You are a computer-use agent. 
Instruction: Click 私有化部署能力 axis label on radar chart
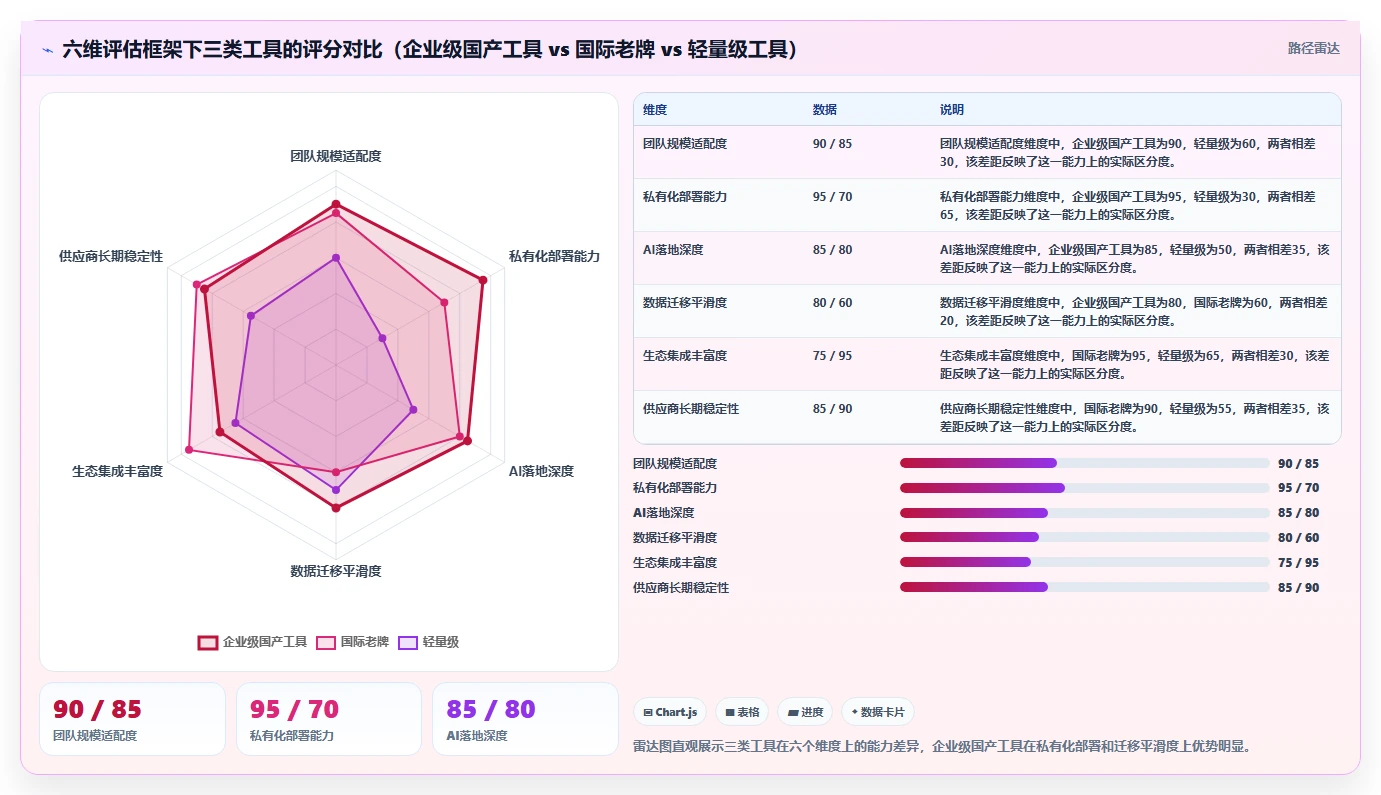pyautogui.click(x=554, y=256)
